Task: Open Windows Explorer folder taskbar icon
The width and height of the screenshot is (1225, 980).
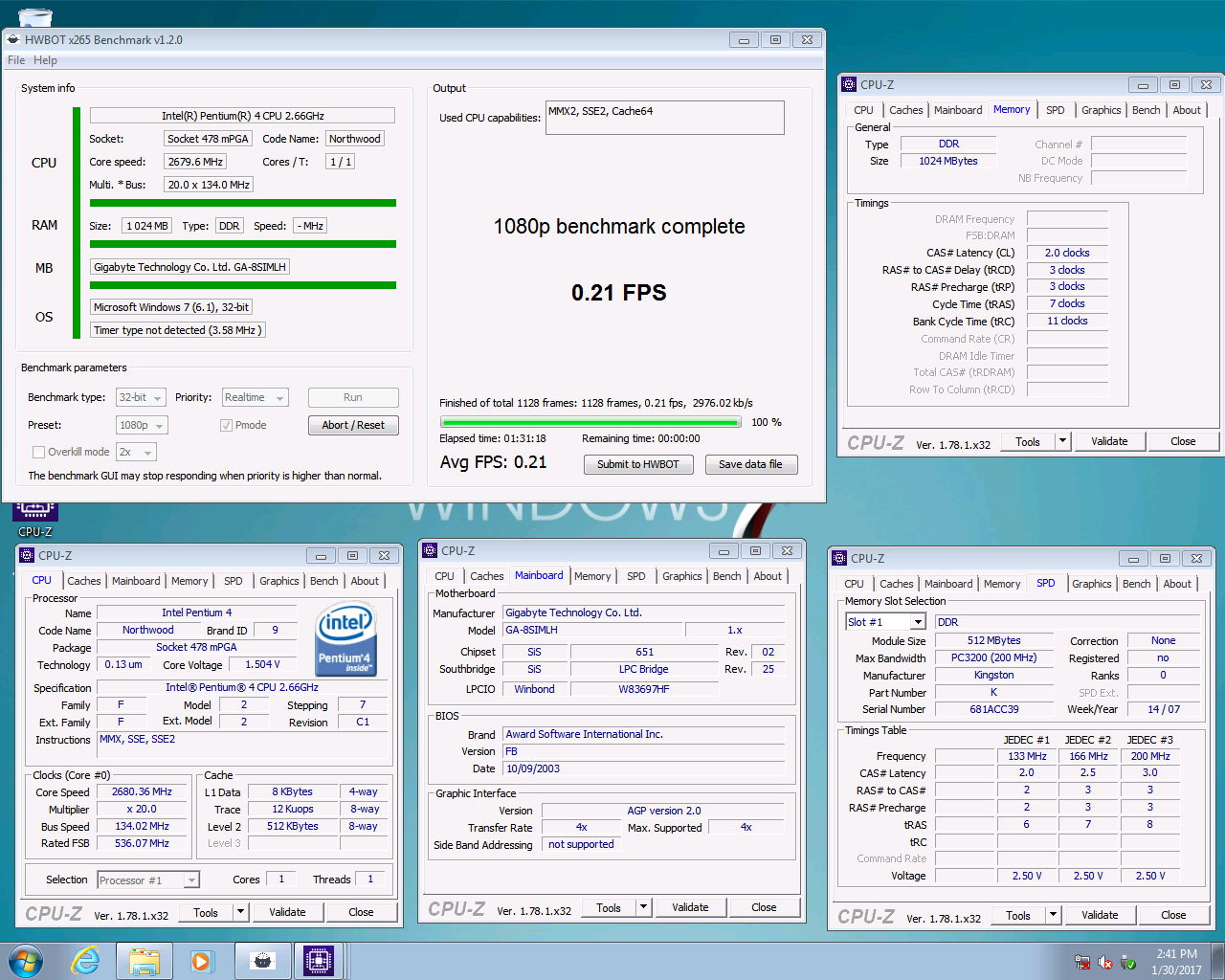Action: coord(145,960)
